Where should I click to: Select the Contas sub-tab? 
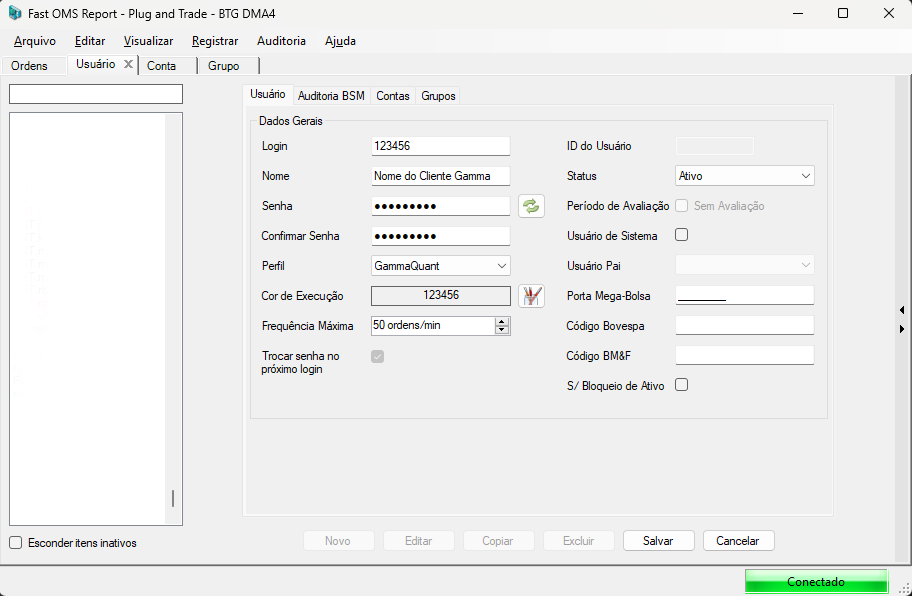pyautogui.click(x=393, y=96)
